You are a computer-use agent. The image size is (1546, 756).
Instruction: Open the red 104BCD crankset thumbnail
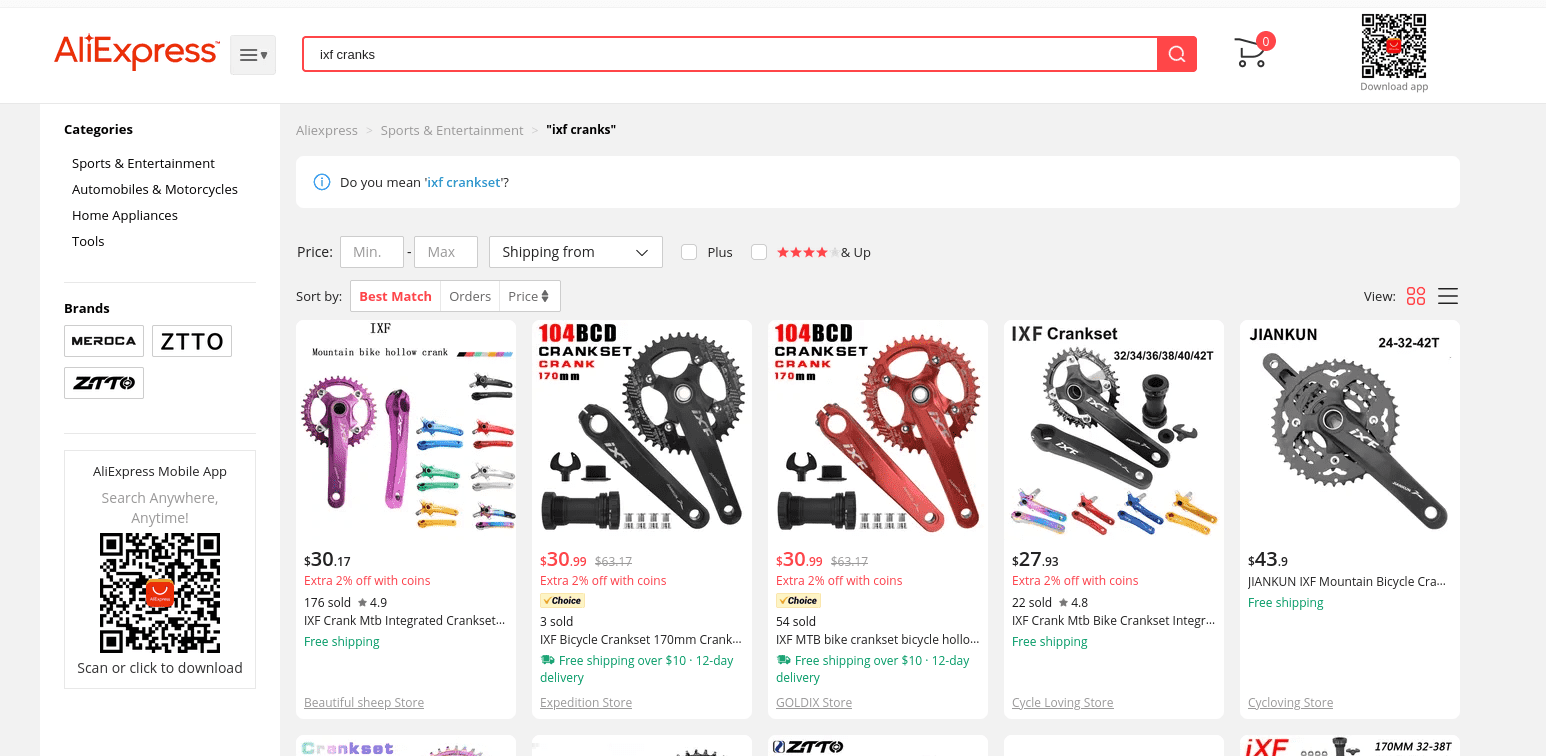(878, 430)
